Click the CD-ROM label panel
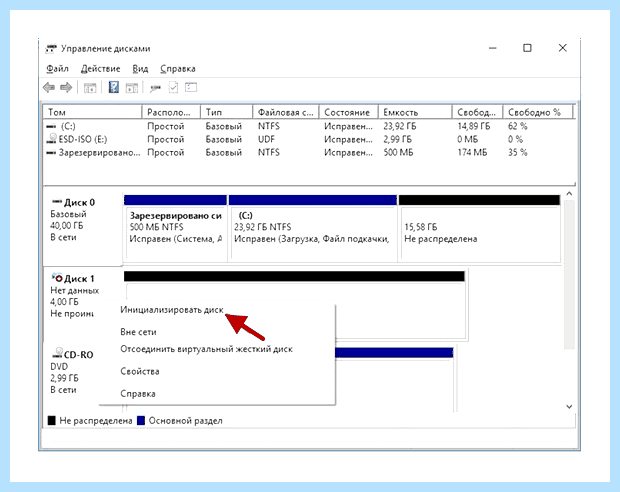 pyautogui.click(x=71, y=372)
